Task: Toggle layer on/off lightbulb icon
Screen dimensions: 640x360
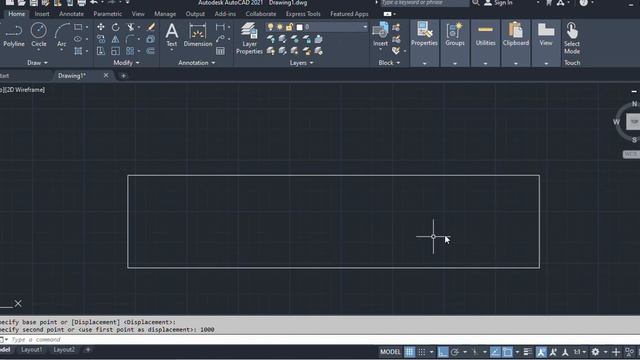Action: click(270, 27)
